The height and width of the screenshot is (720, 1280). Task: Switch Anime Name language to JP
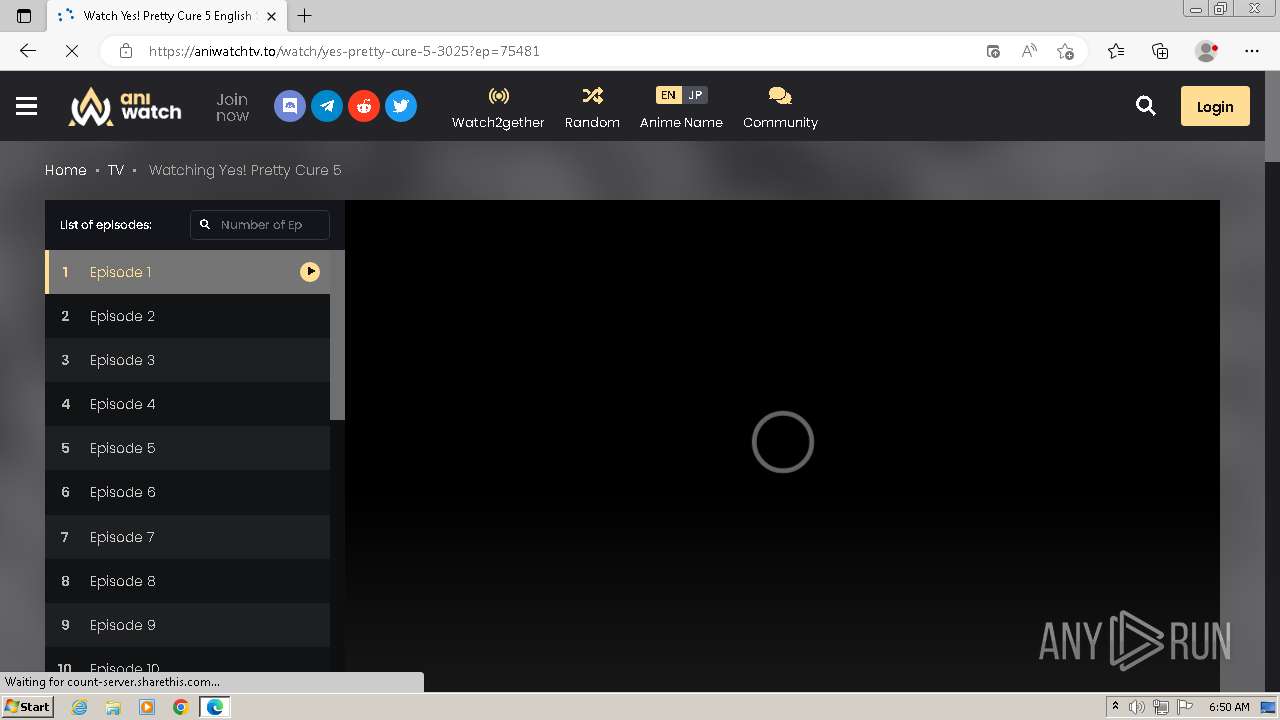[x=695, y=95]
